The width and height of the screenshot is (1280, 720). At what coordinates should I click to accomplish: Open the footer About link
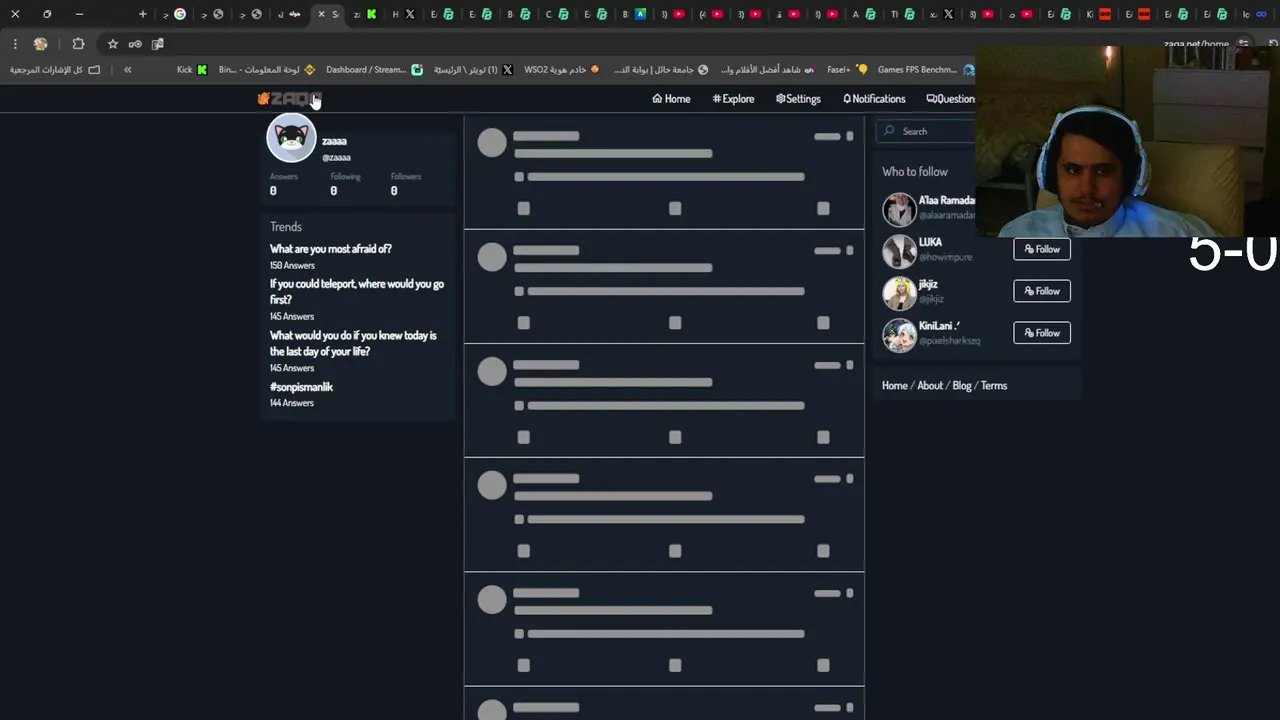930,386
